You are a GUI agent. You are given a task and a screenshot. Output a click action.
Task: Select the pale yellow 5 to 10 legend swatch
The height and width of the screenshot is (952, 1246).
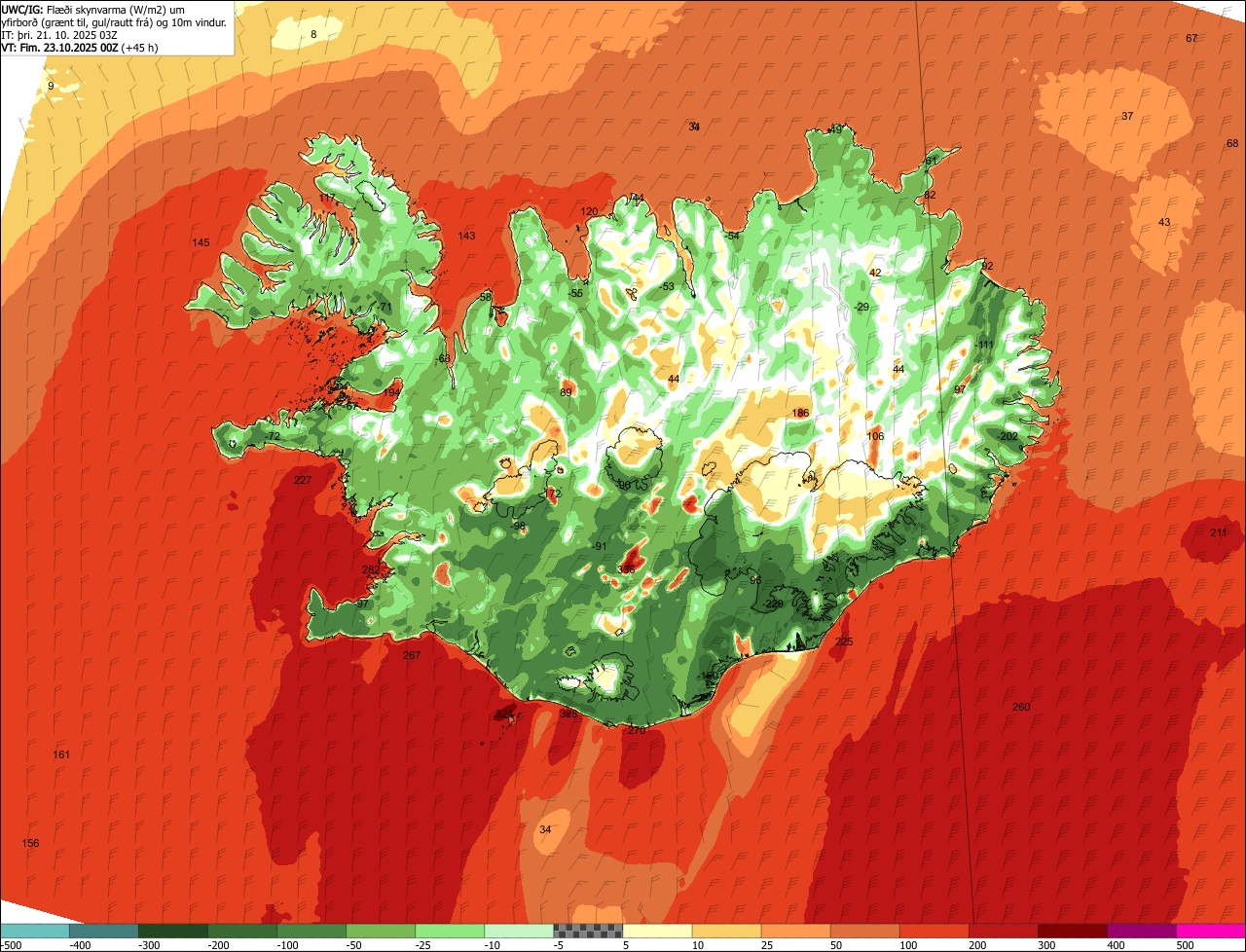click(x=656, y=931)
